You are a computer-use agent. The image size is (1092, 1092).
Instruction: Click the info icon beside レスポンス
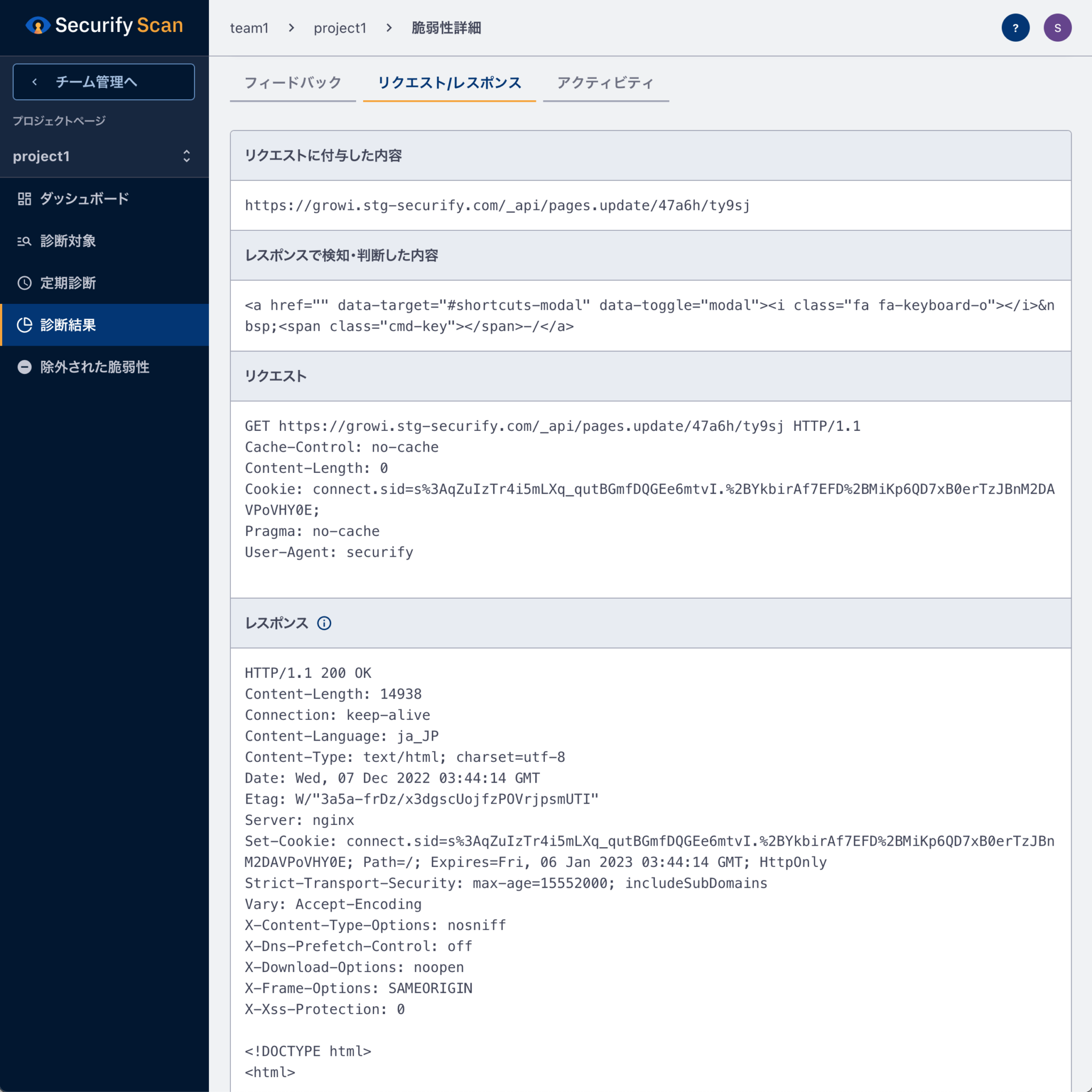(324, 623)
